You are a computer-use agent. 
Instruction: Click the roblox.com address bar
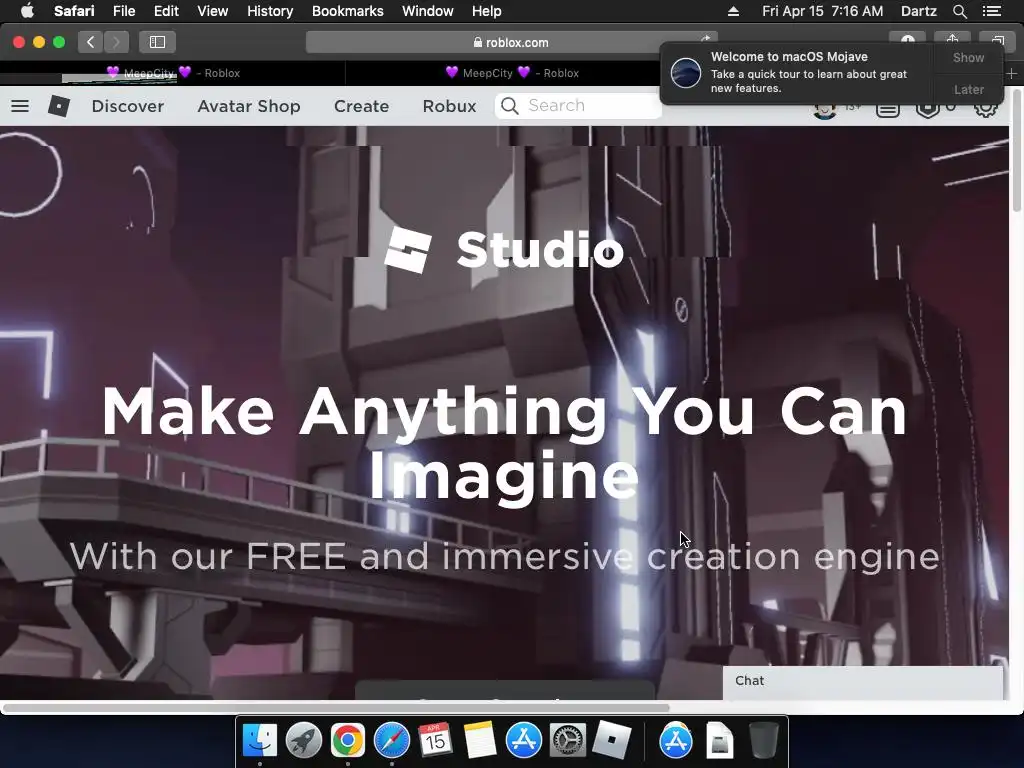[511, 42]
